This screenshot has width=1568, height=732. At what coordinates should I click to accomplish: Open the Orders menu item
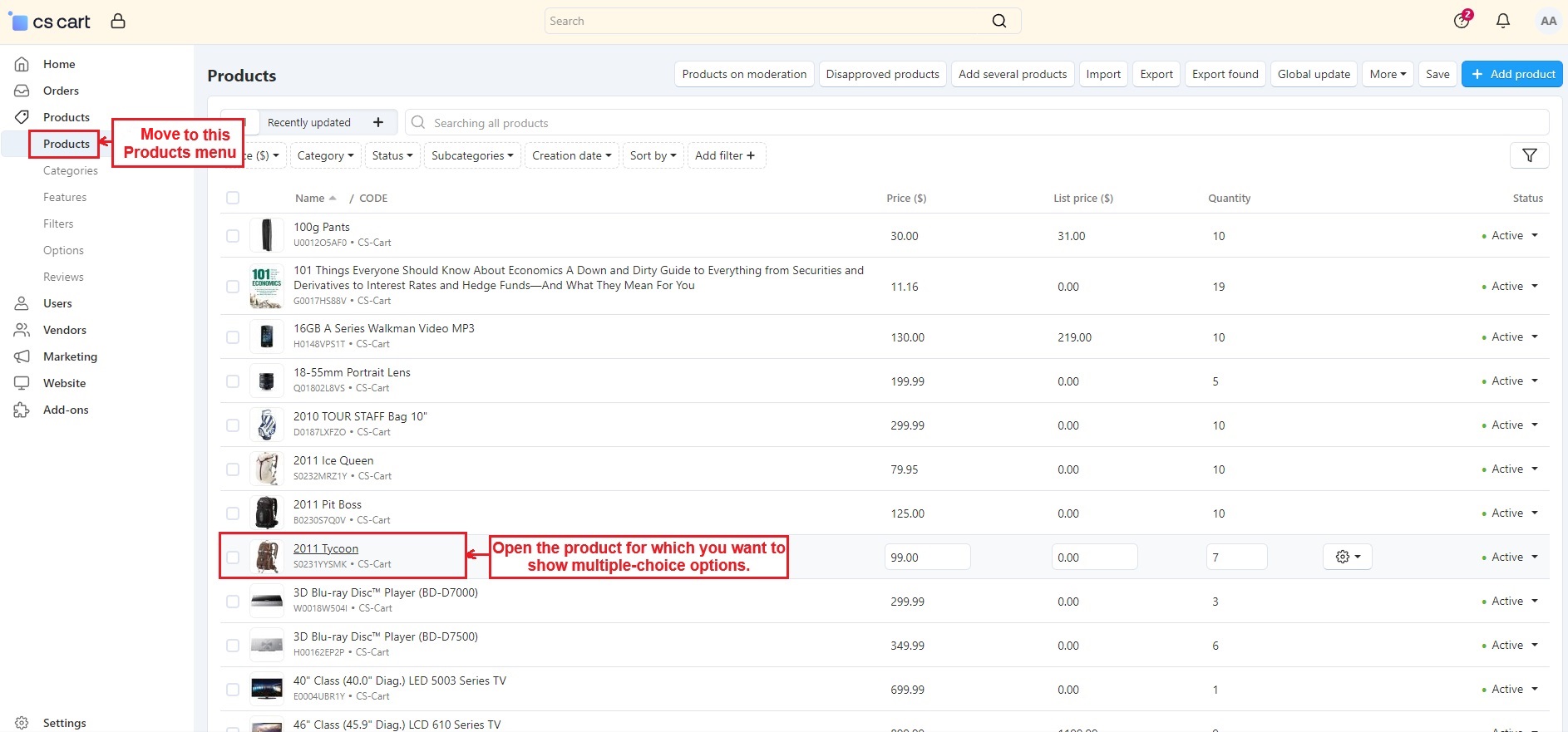(x=61, y=91)
